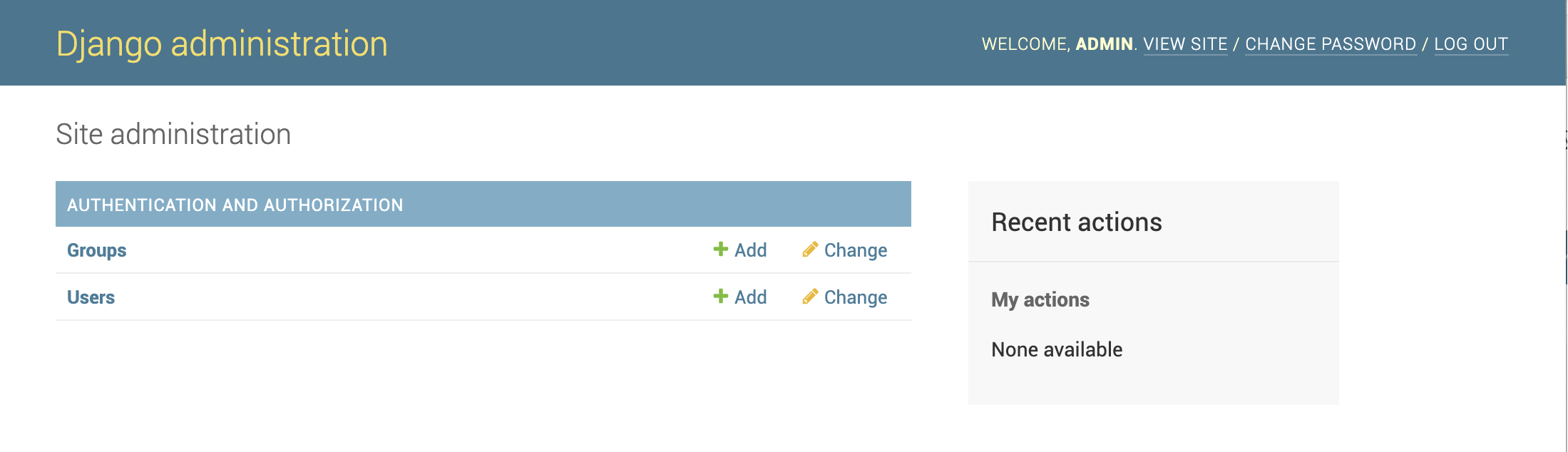1568x452 pixels.
Task: Log out of the admin
Action: 1471,44
